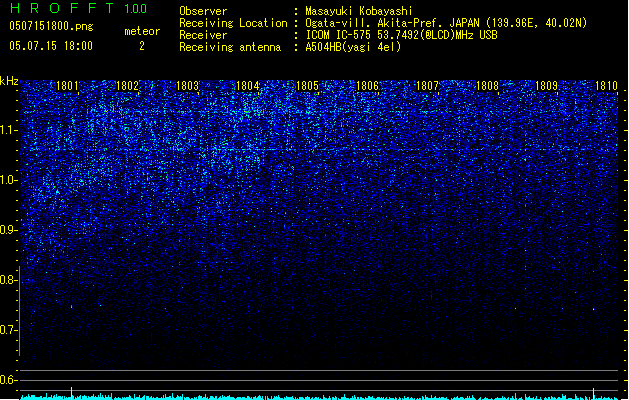629x400 pixels.
Task: Click the HROFFT program title
Action: pos(63,8)
